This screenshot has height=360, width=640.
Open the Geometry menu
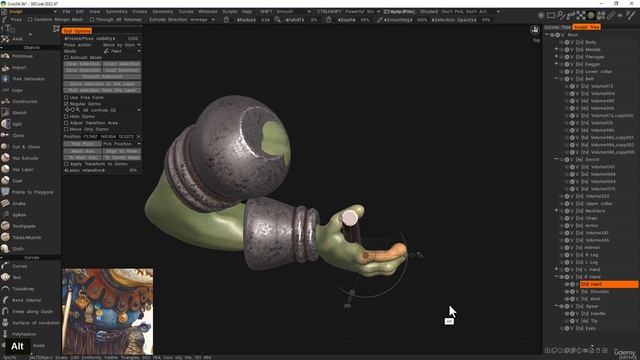162,11
